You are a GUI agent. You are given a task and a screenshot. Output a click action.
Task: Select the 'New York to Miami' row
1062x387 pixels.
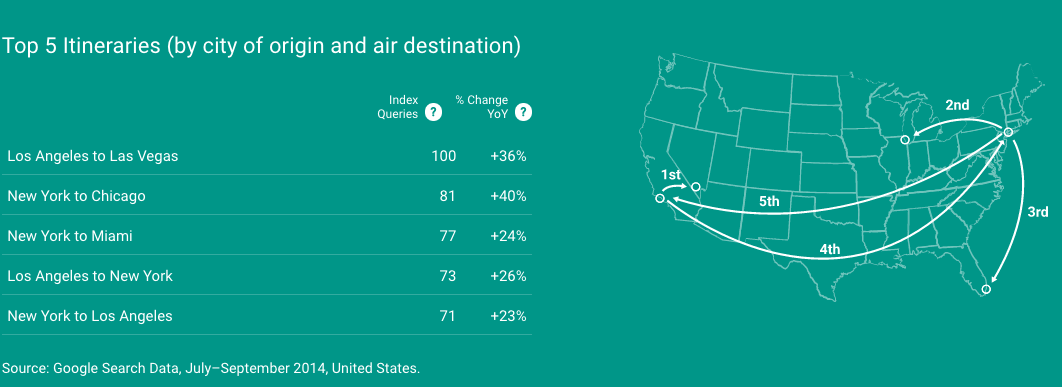(x=266, y=236)
